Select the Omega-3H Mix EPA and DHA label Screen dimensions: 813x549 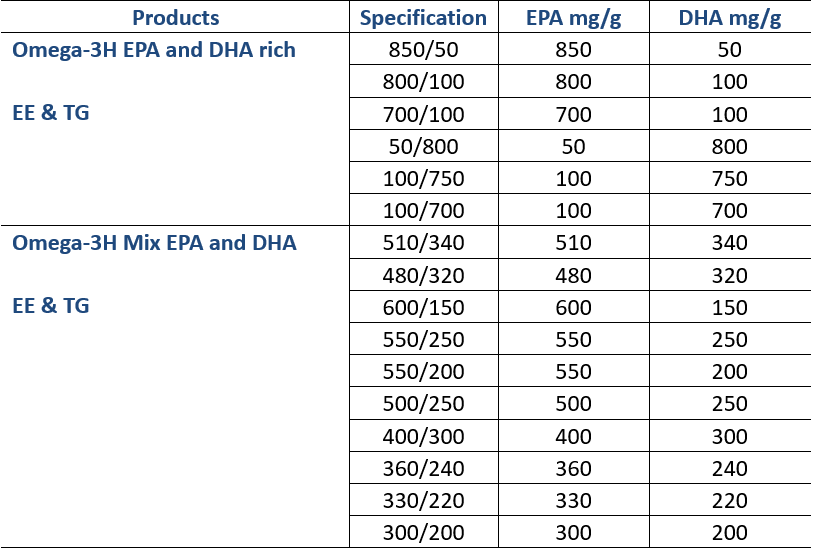pos(154,243)
